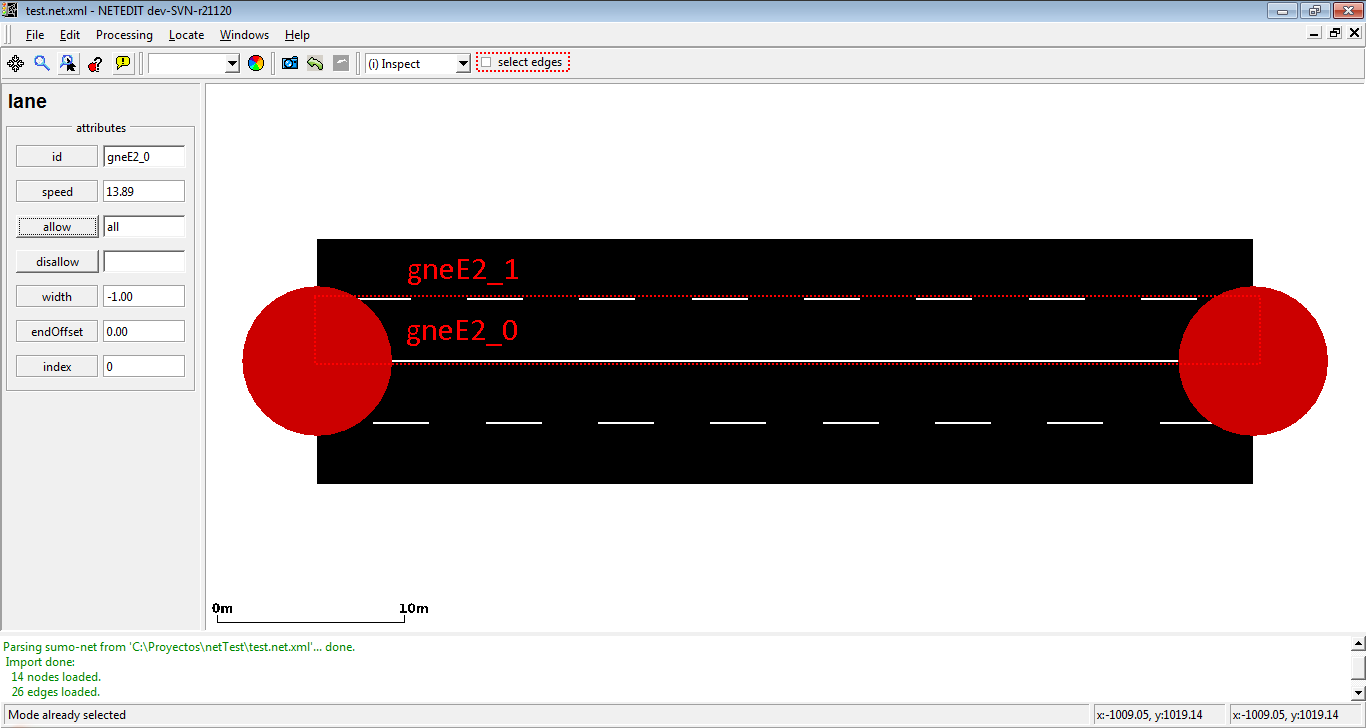Click the rightmost coordinate readout in status bar
The width and height of the screenshot is (1366, 728).
click(x=1294, y=715)
